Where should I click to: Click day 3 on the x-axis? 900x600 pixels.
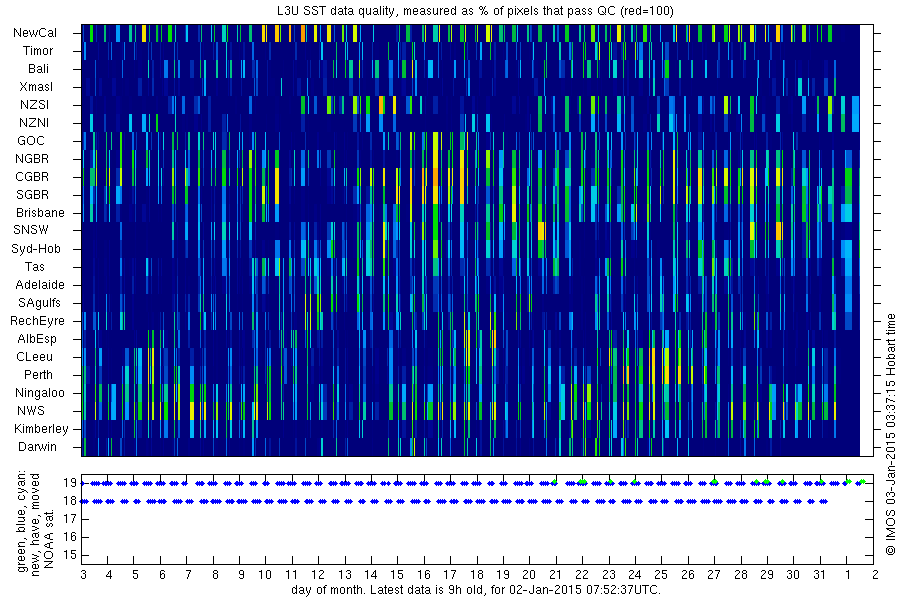[x=84, y=575]
